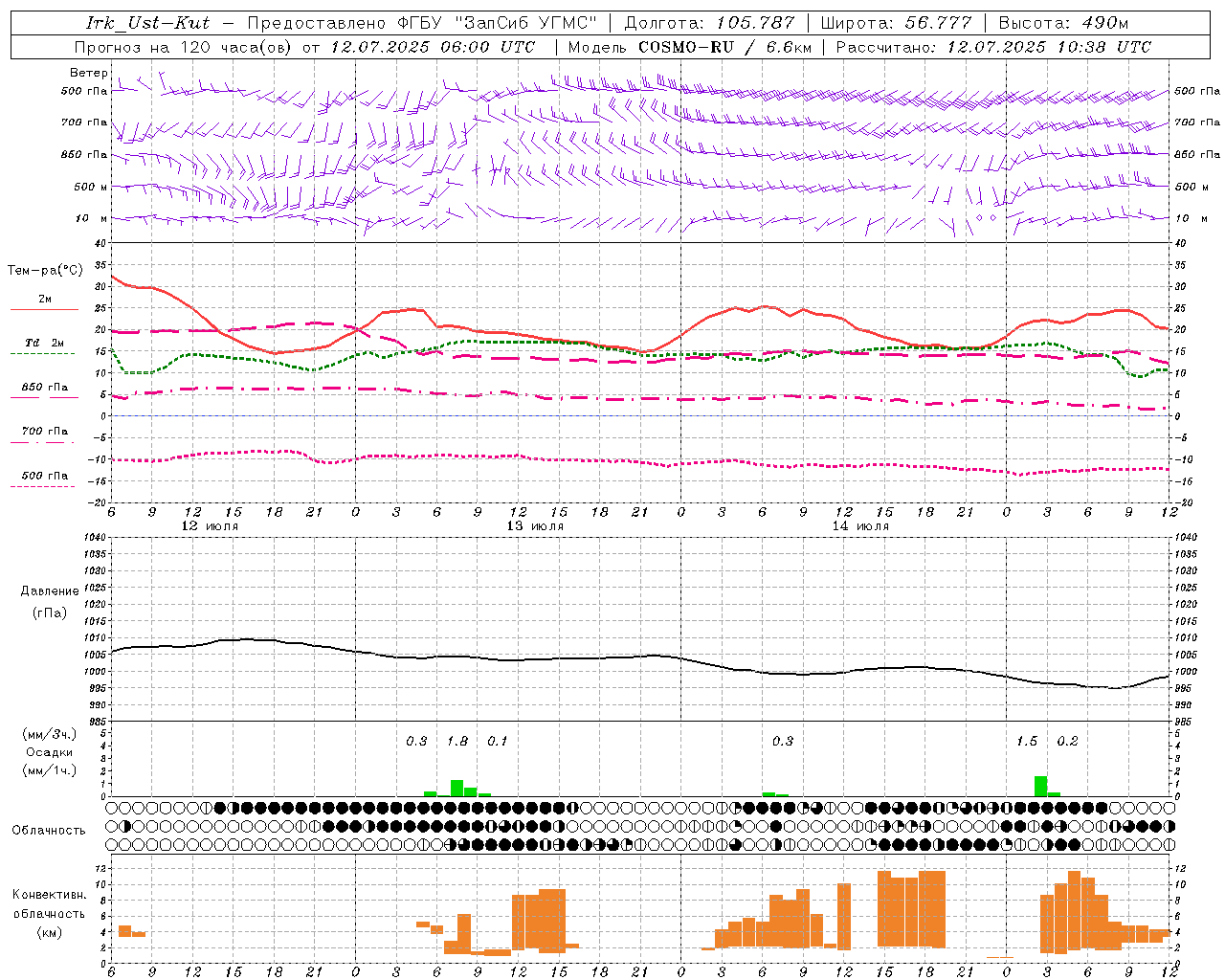This screenshot has width=1225, height=980.
Task: Click the 'Высота: 490м' header field
Action: point(1062,23)
